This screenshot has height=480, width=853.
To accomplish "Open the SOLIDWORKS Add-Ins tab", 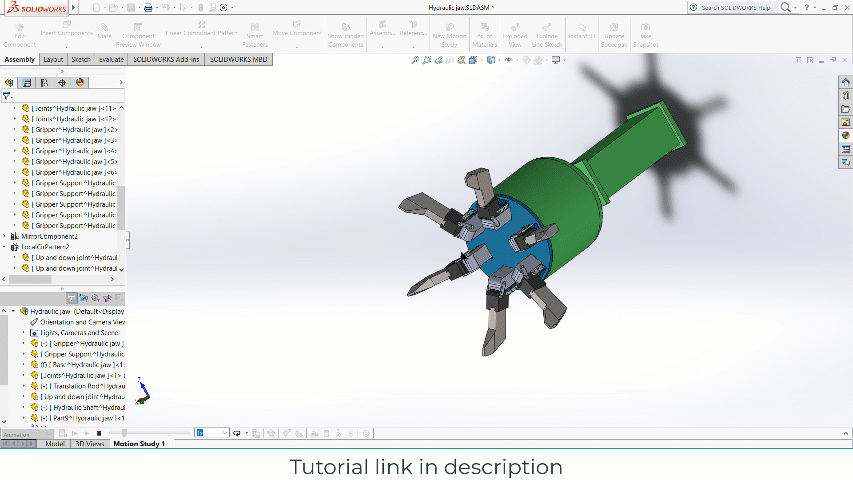I will pos(166,59).
